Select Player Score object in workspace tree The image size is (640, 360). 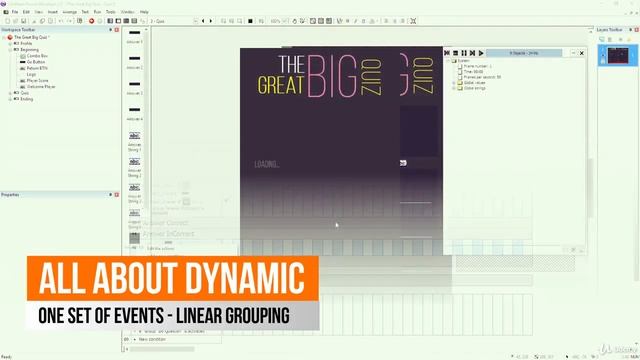click(x=38, y=80)
